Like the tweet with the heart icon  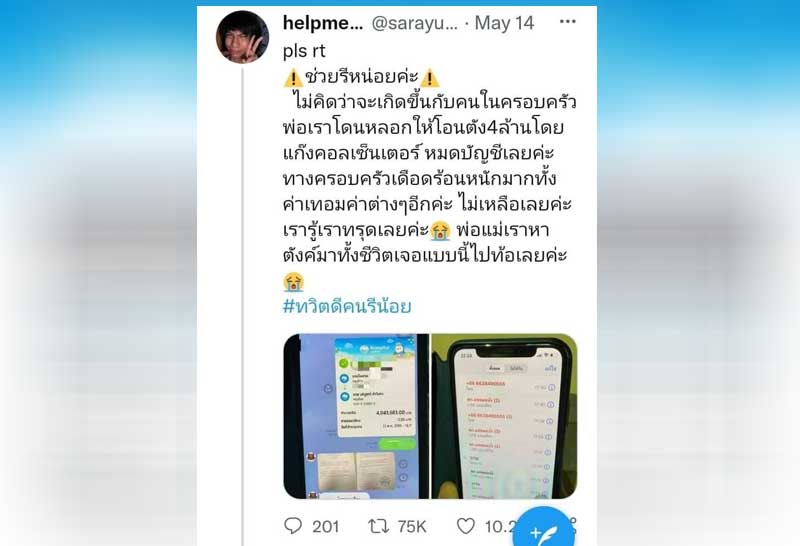(465, 526)
